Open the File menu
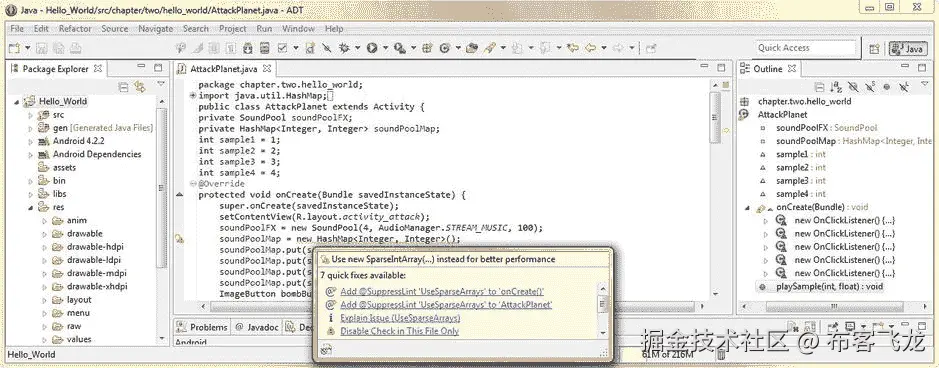The image size is (939, 368). 17,28
